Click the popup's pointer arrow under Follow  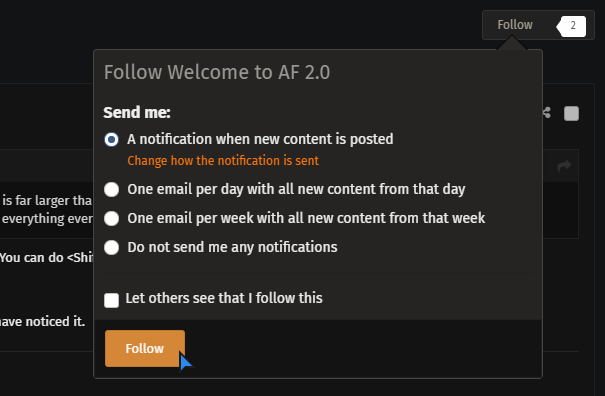point(512,42)
